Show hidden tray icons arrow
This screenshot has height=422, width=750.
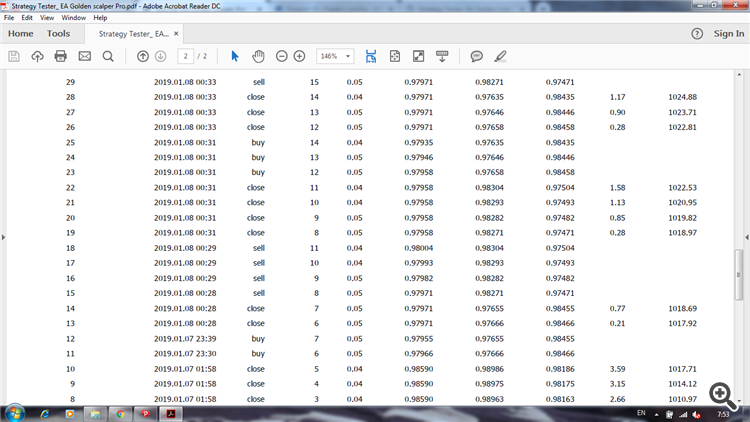click(x=656, y=415)
